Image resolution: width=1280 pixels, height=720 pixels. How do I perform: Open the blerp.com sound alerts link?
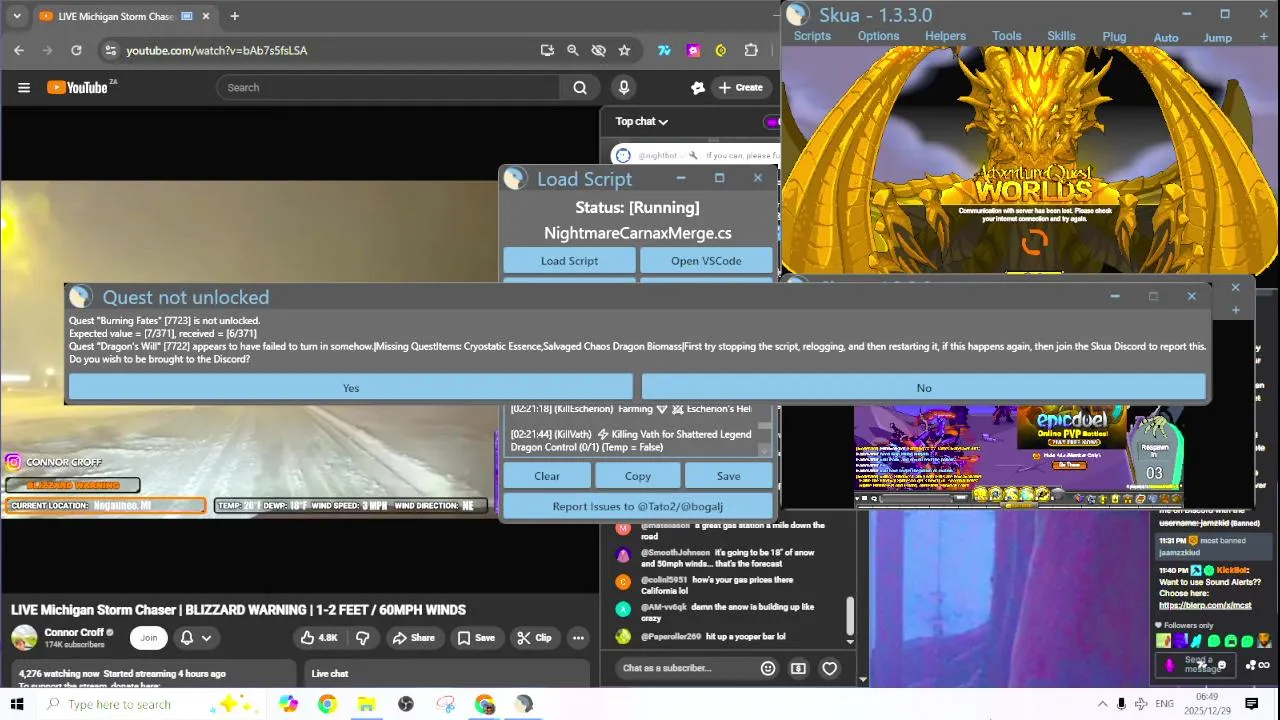1205,605
